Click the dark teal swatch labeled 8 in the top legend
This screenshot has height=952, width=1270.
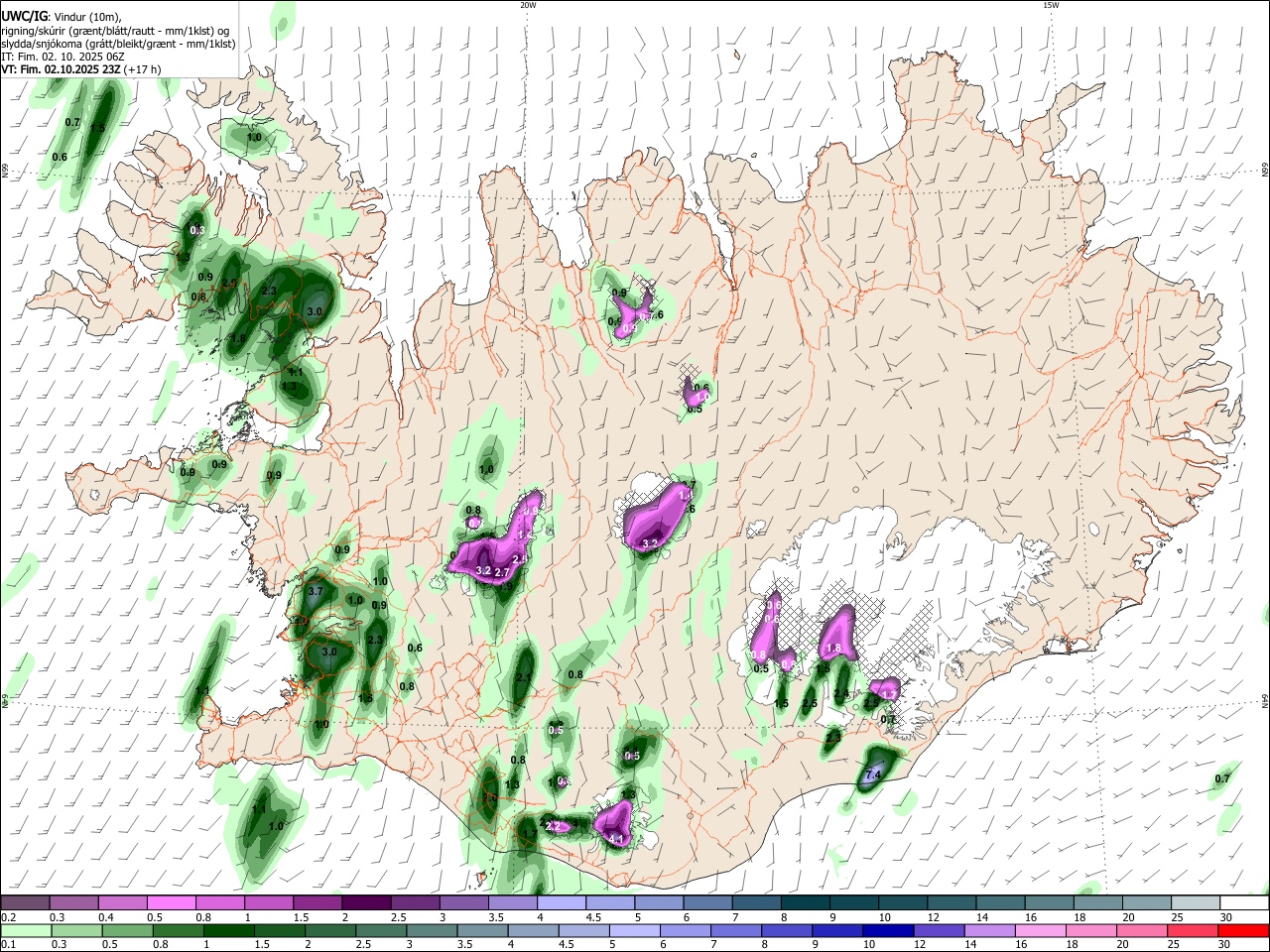click(x=806, y=902)
